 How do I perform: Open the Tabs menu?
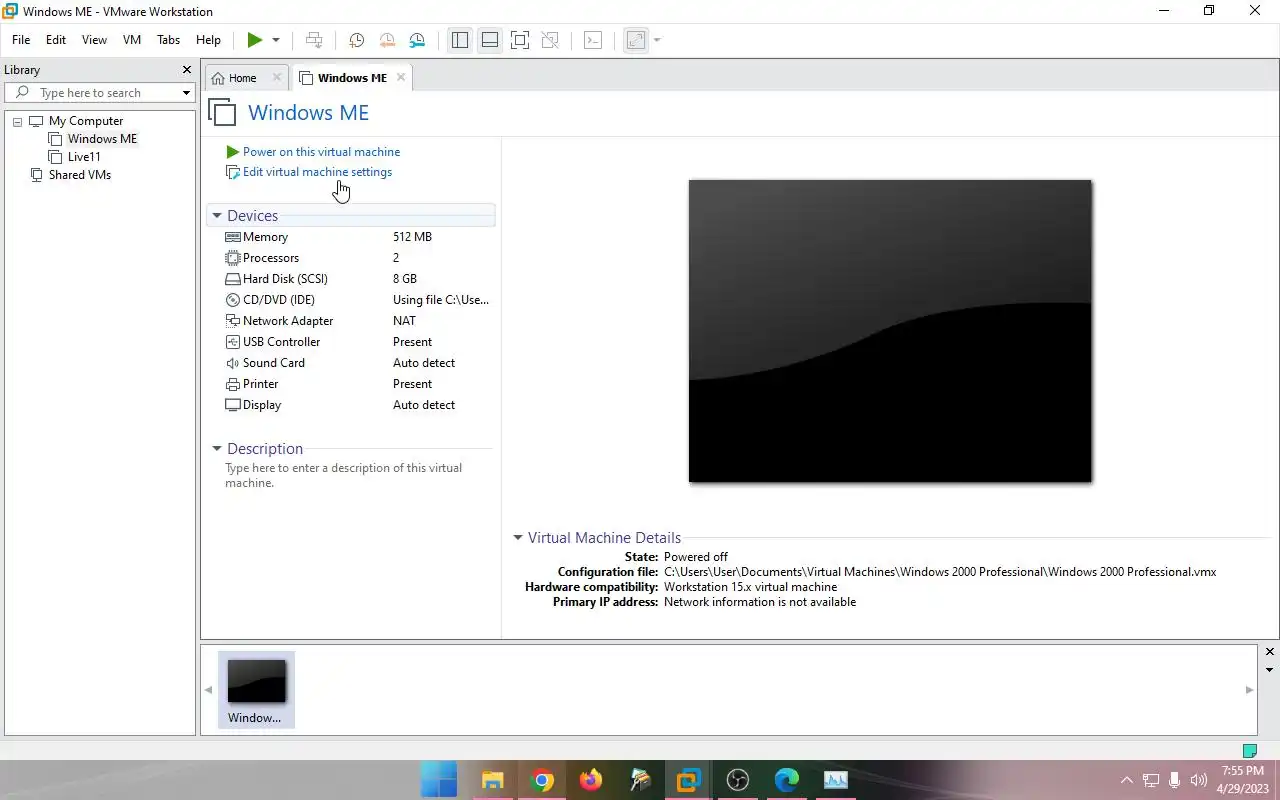click(168, 40)
